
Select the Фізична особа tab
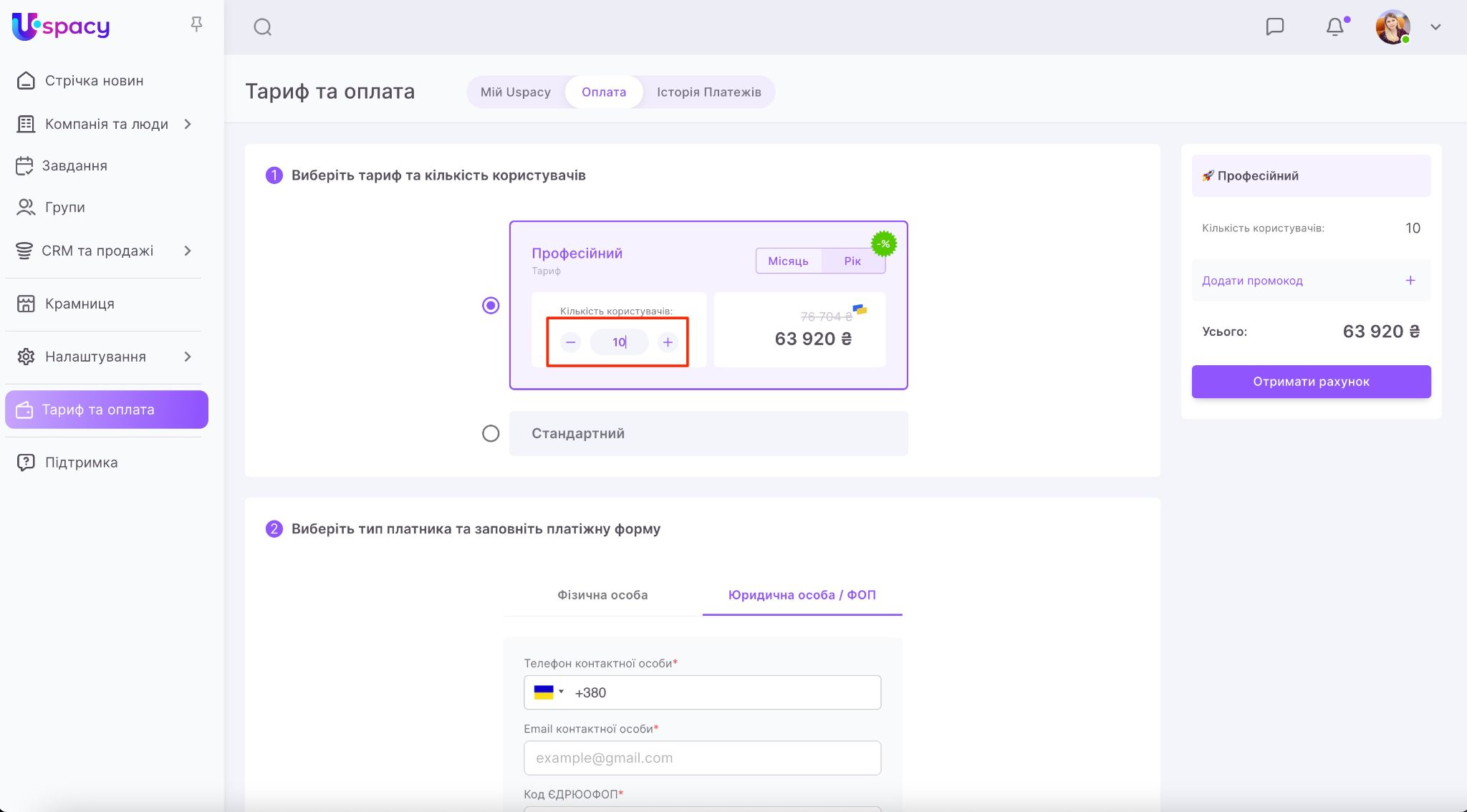pyautogui.click(x=602, y=595)
